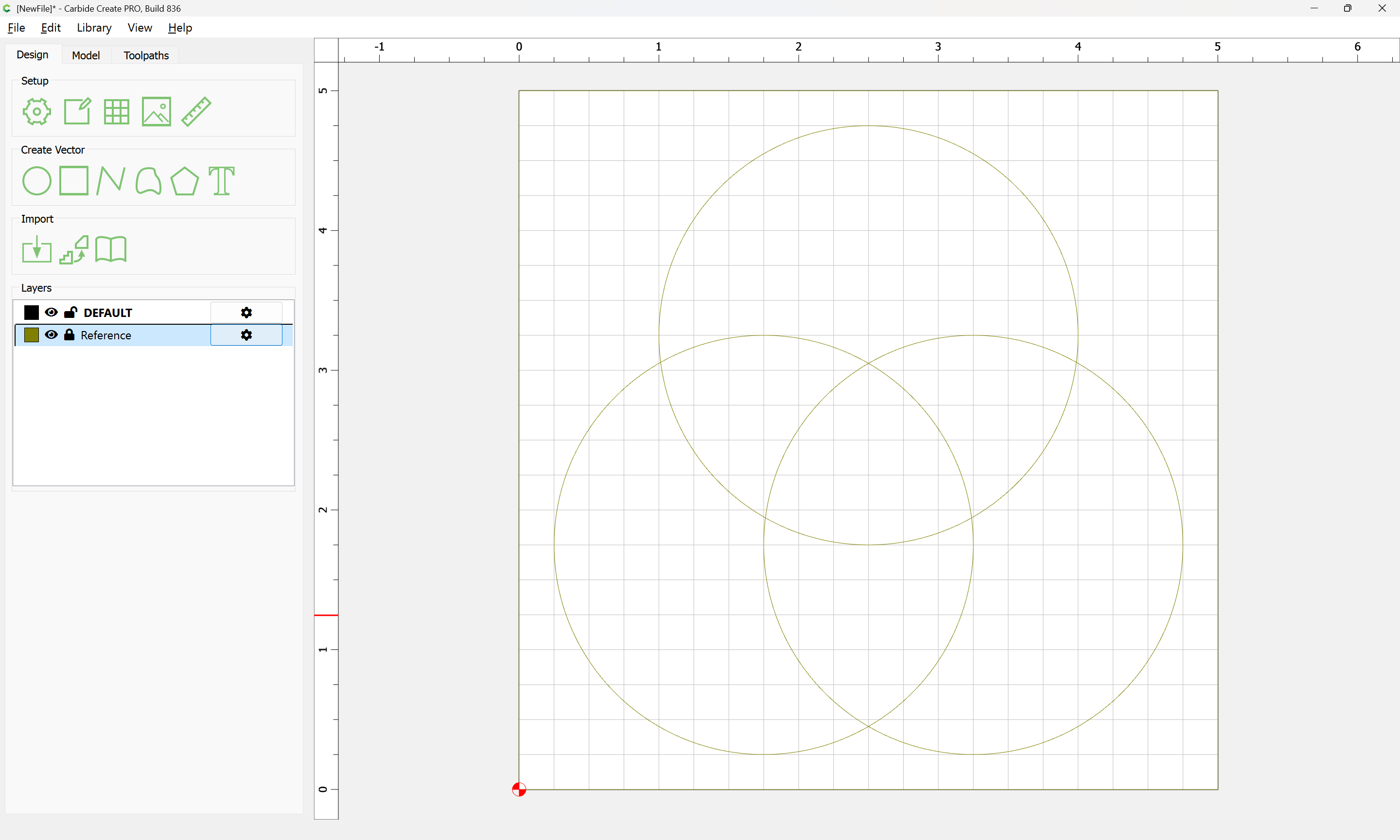1400x840 pixels.
Task: Toggle visibility of the Reference layer
Action: coord(51,335)
